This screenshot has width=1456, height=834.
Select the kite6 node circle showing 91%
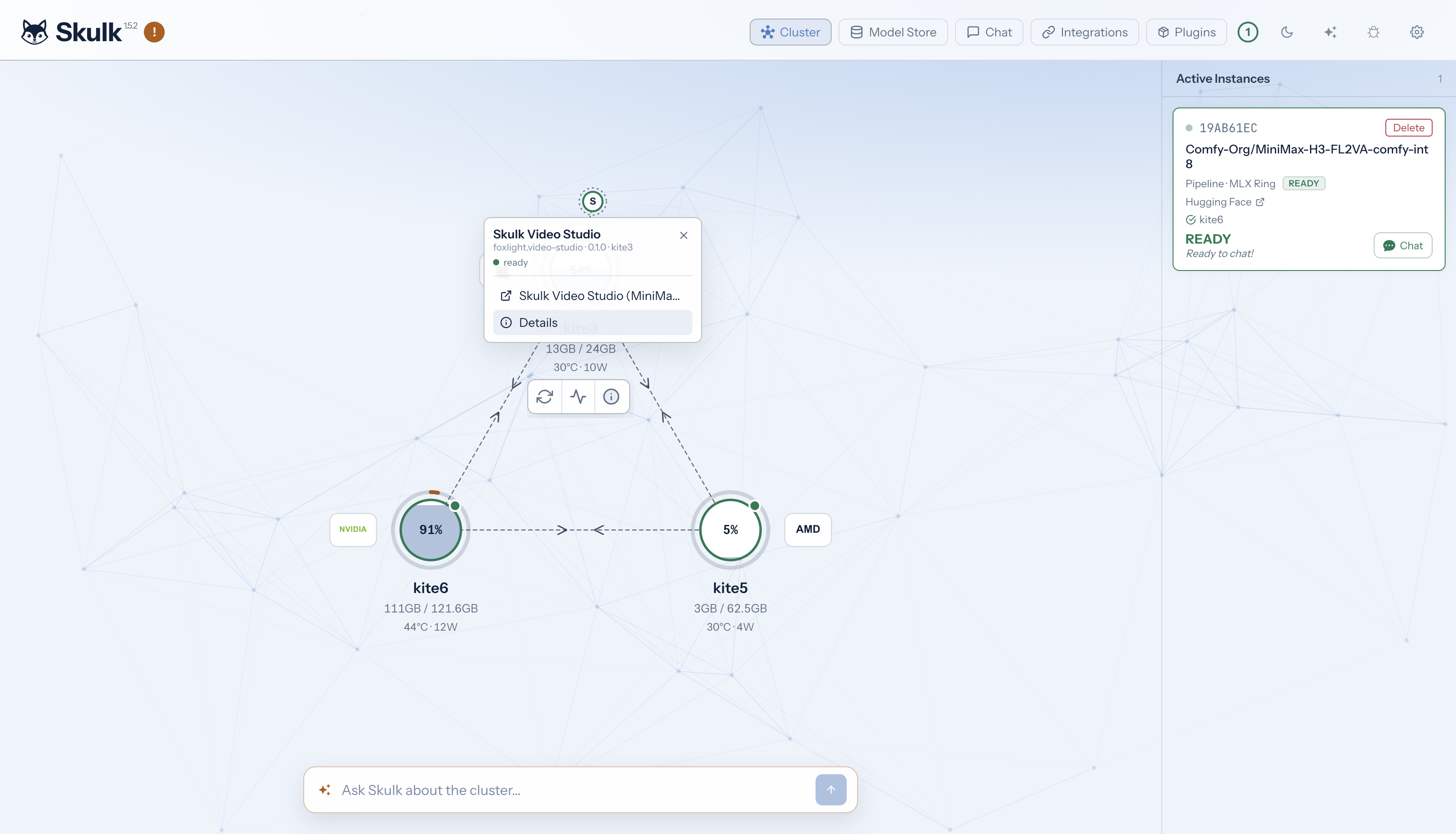(431, 529)
